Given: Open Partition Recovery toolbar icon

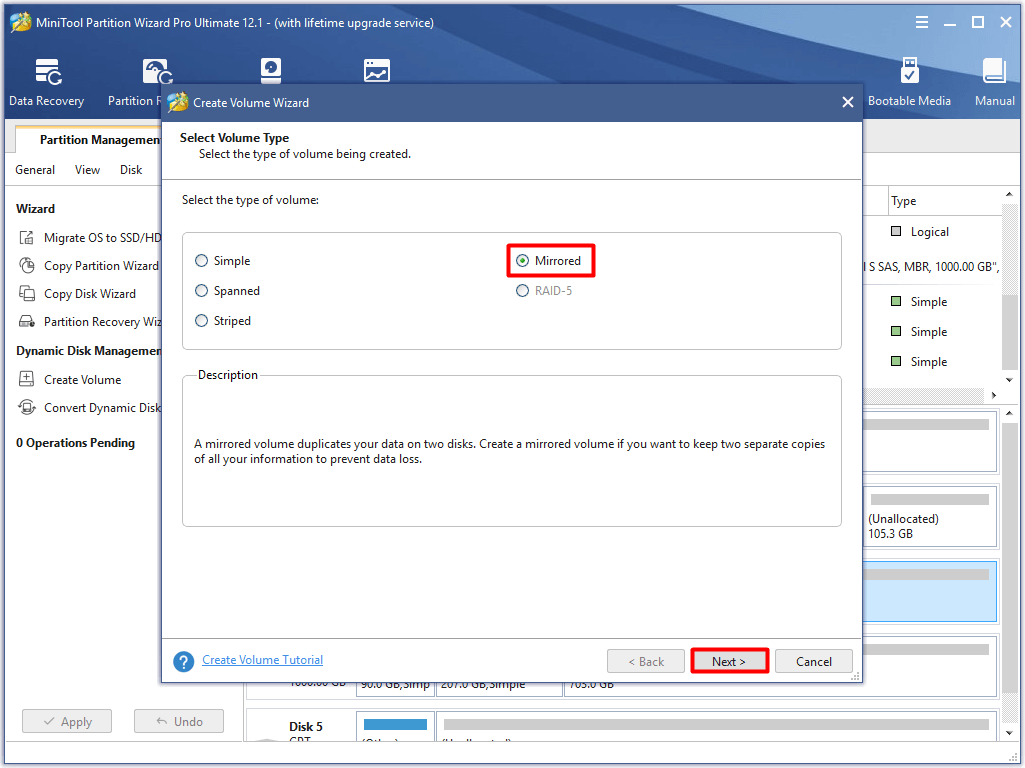Looking at the screenshot, I should (158, 72).
